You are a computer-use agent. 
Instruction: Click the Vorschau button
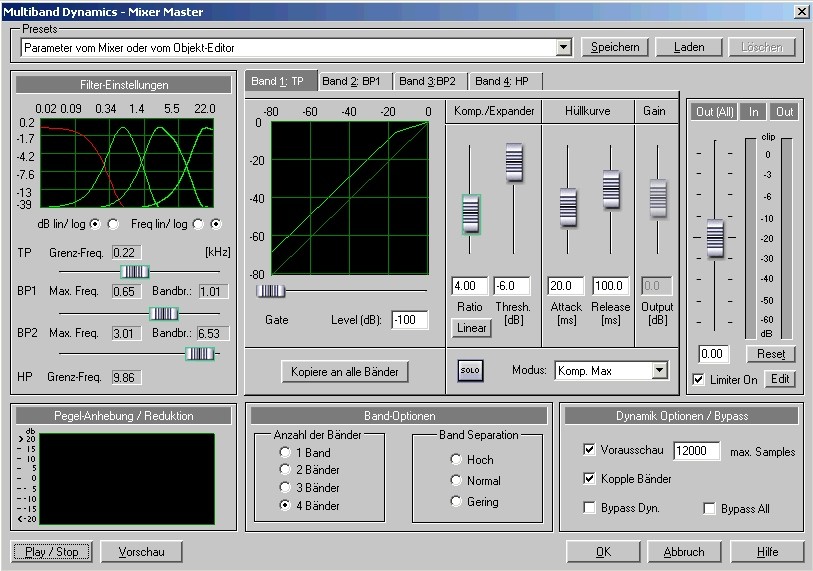point(142,552)
